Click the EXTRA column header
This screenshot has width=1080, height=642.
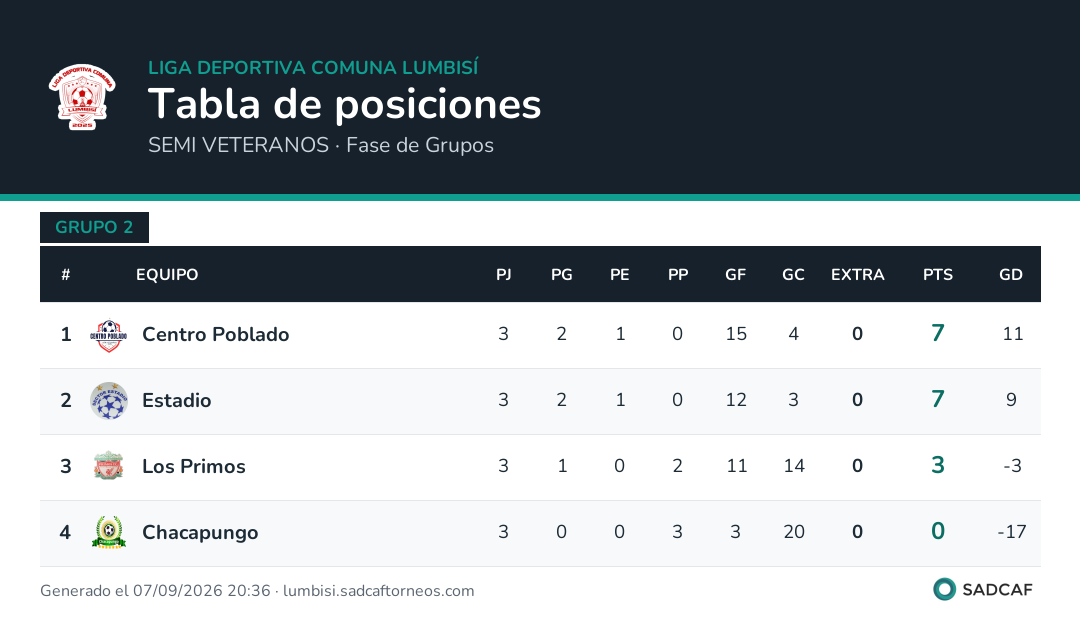point(858,275)
